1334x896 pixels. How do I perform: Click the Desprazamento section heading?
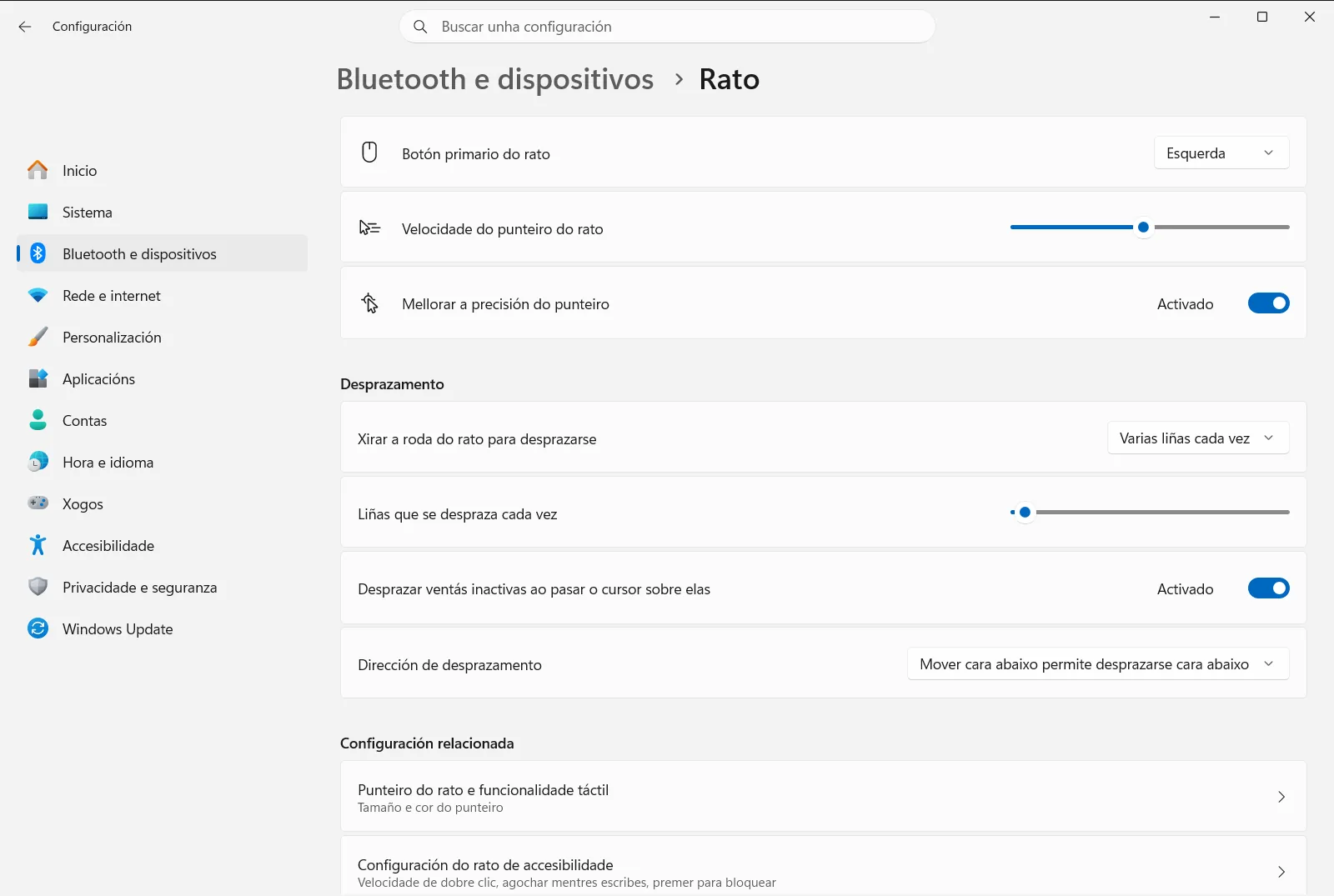(392, 384)
